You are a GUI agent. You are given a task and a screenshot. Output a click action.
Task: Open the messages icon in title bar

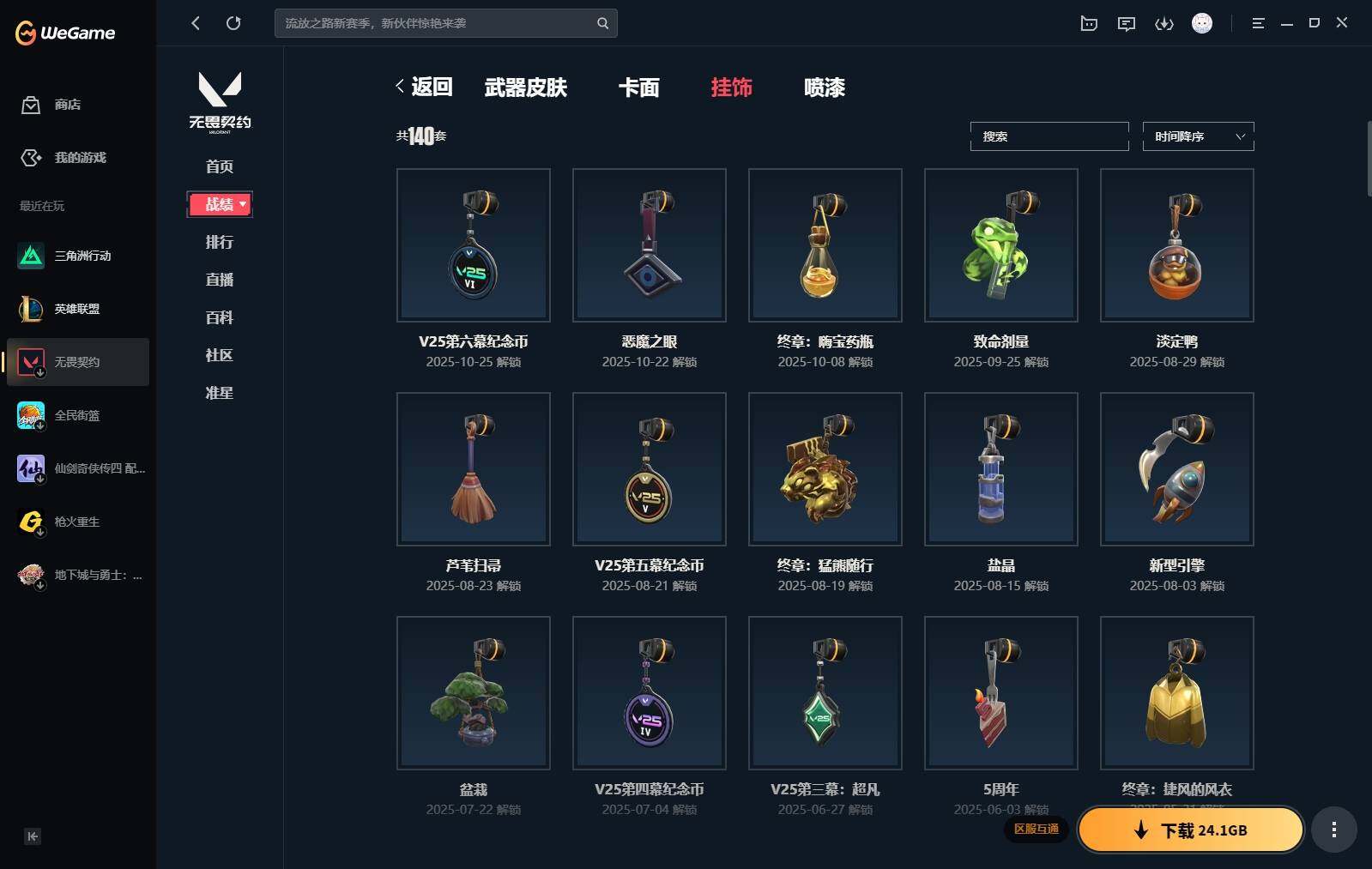pos(1126,23)
